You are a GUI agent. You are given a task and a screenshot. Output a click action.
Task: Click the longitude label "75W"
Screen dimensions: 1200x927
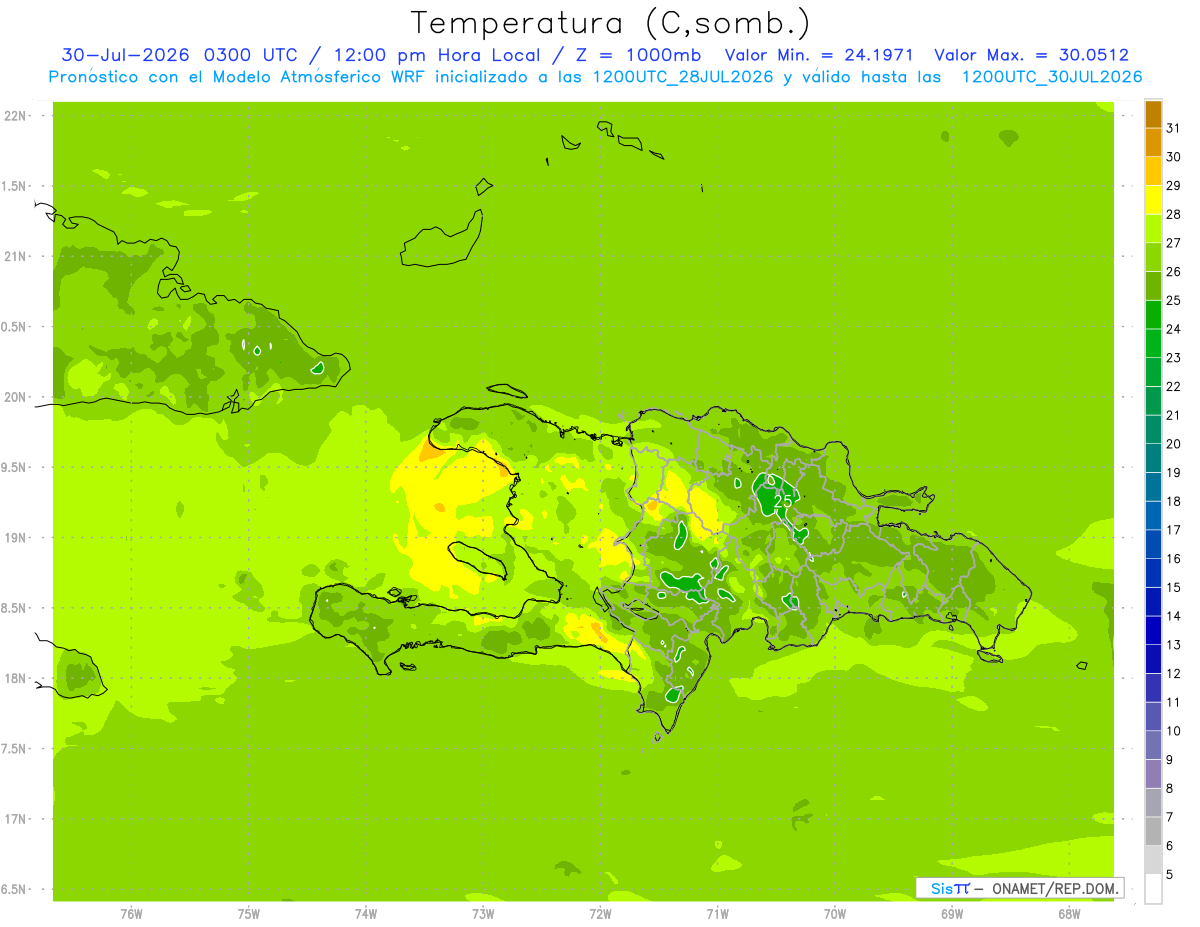(249, 914)
